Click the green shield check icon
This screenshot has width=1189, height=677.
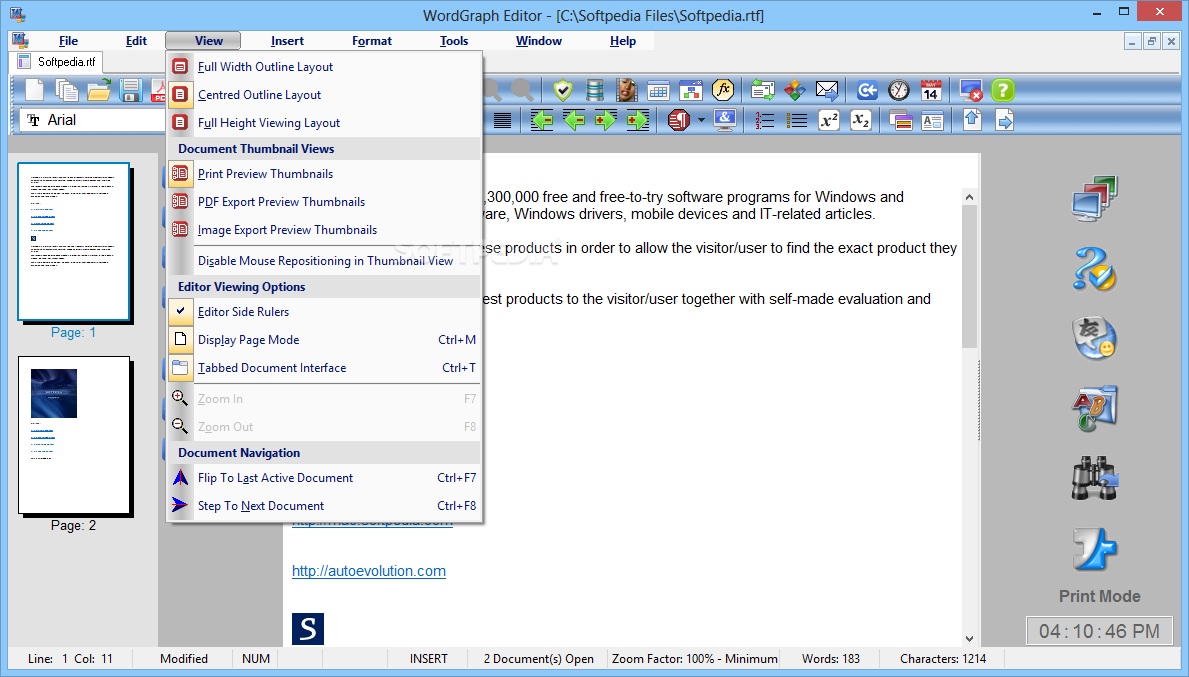pos(563,90)
